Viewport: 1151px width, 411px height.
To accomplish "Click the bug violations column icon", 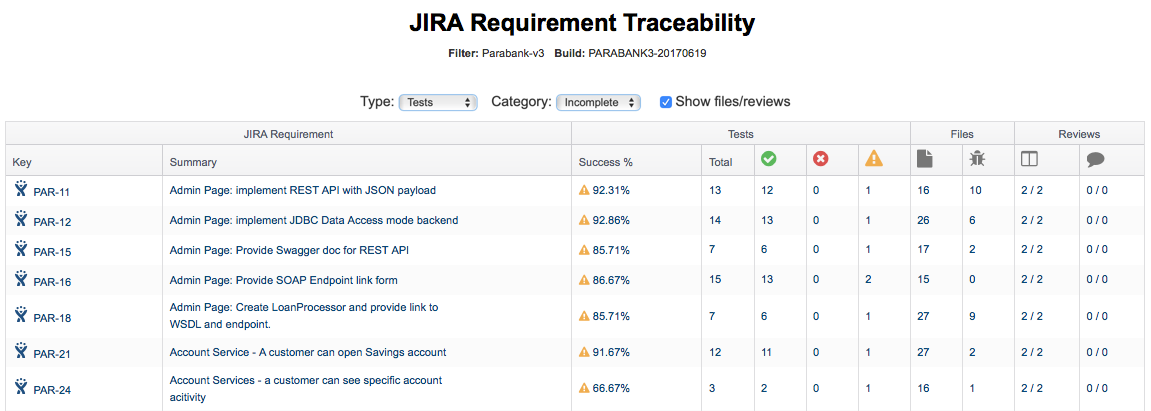I will (977, 159).
